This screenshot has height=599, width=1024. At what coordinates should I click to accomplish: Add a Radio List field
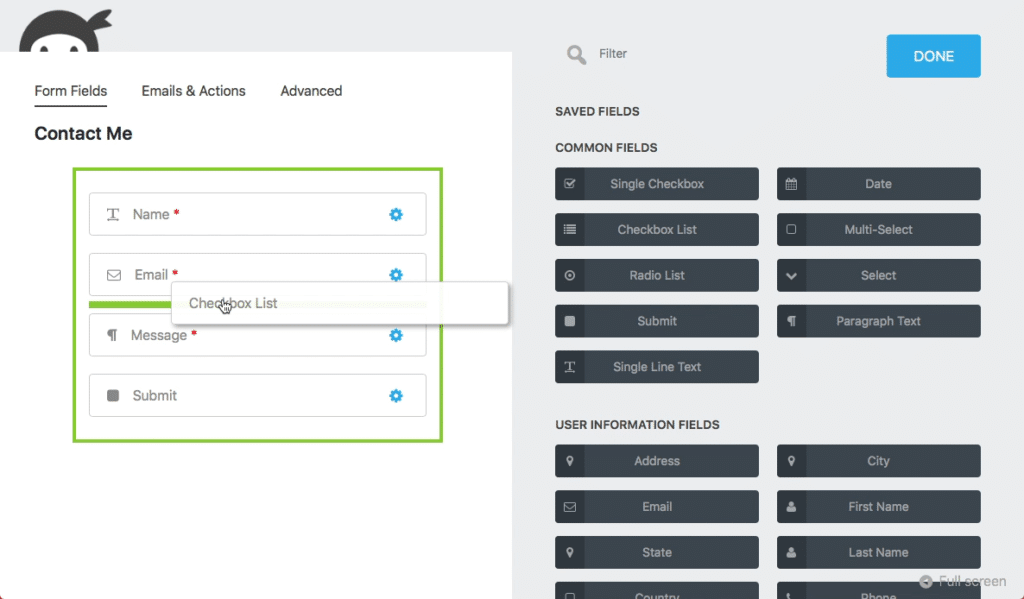coord(656,275)
